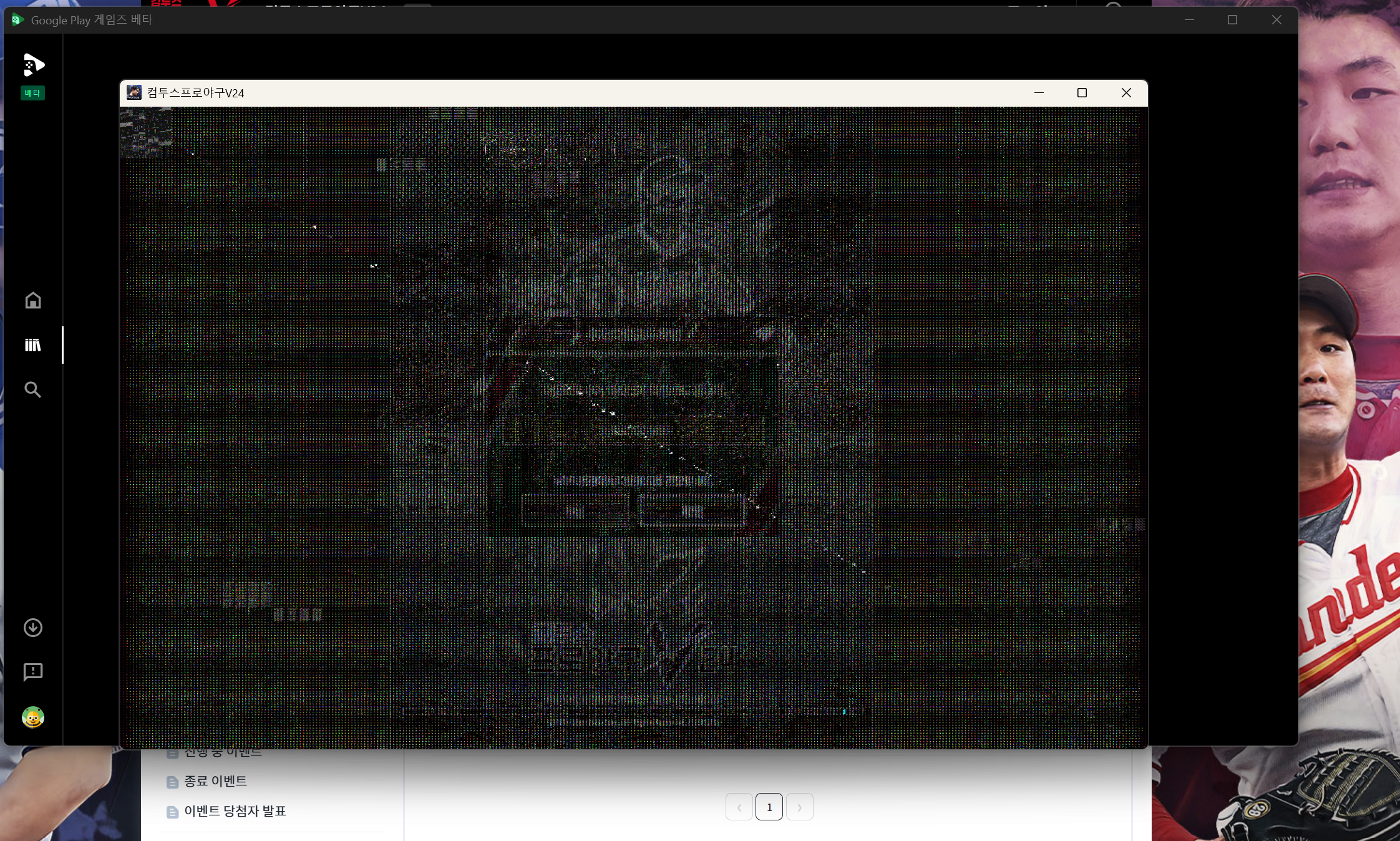Go to the previous page in the webpage pagination
Screen dimensions: 1400x841
point(739,807)
